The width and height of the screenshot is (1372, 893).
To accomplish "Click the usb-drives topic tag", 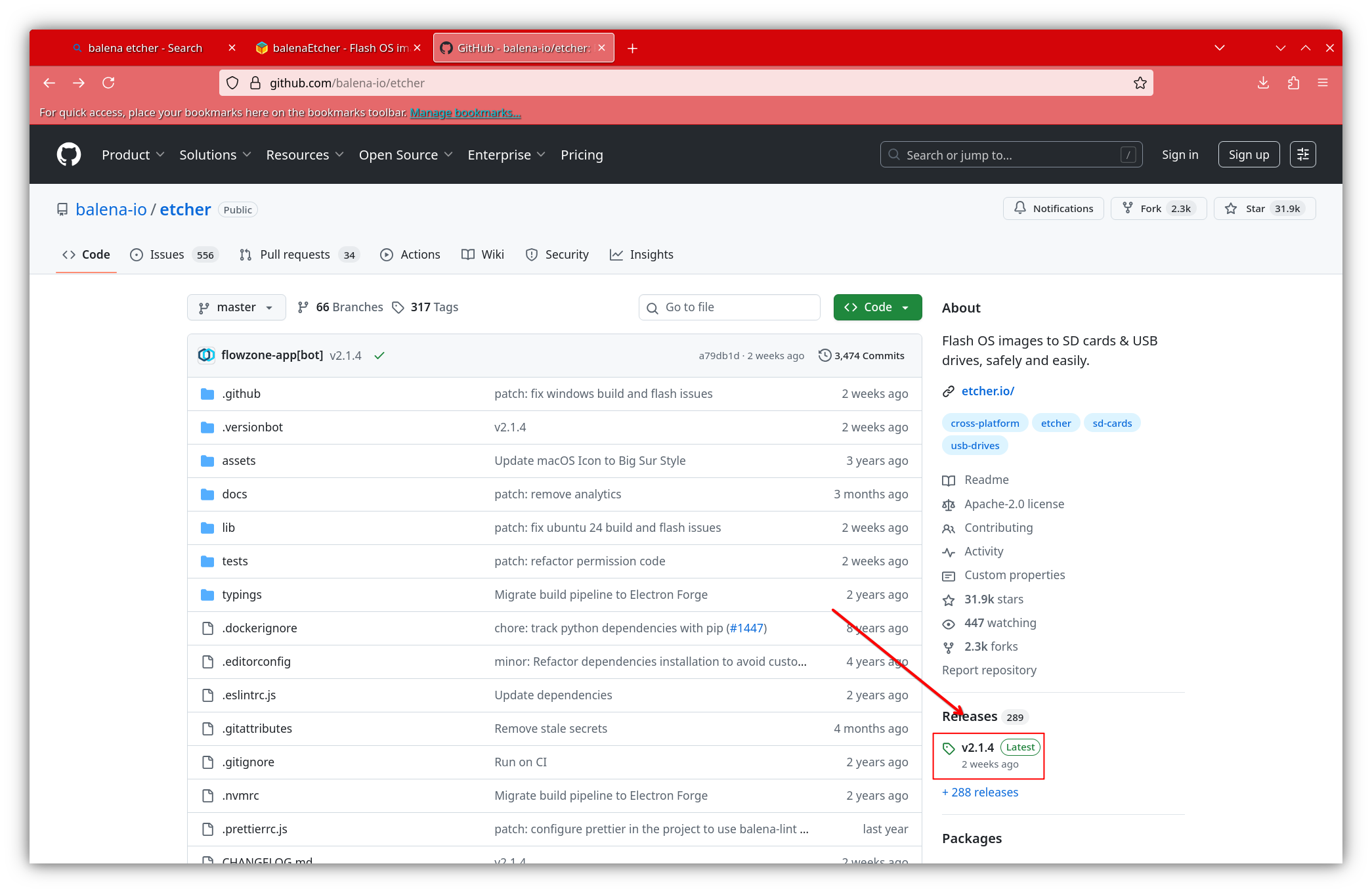I will point(975,446).
